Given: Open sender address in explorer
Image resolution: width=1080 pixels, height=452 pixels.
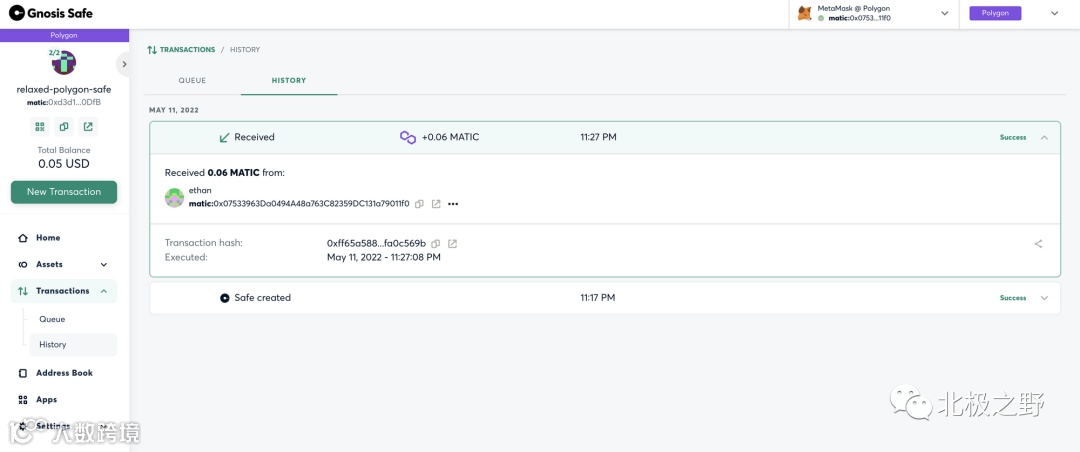Looking at the screenshot, I should click(x=436, y=204).
